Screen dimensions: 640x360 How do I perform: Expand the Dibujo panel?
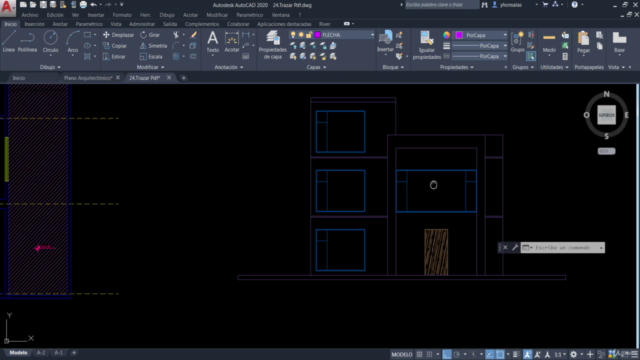point(50,67)
